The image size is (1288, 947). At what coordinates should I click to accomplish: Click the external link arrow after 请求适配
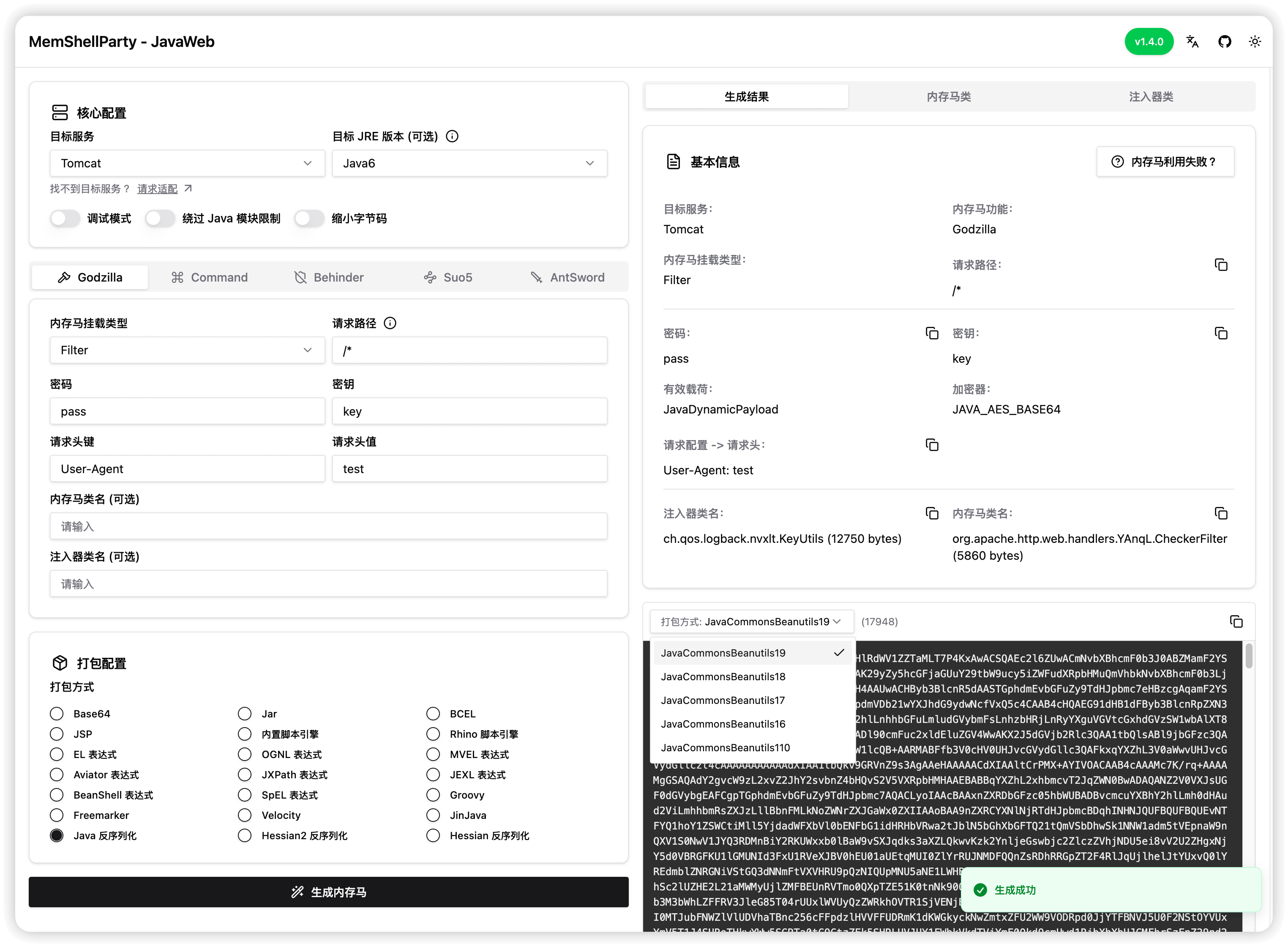coord(188,189)
